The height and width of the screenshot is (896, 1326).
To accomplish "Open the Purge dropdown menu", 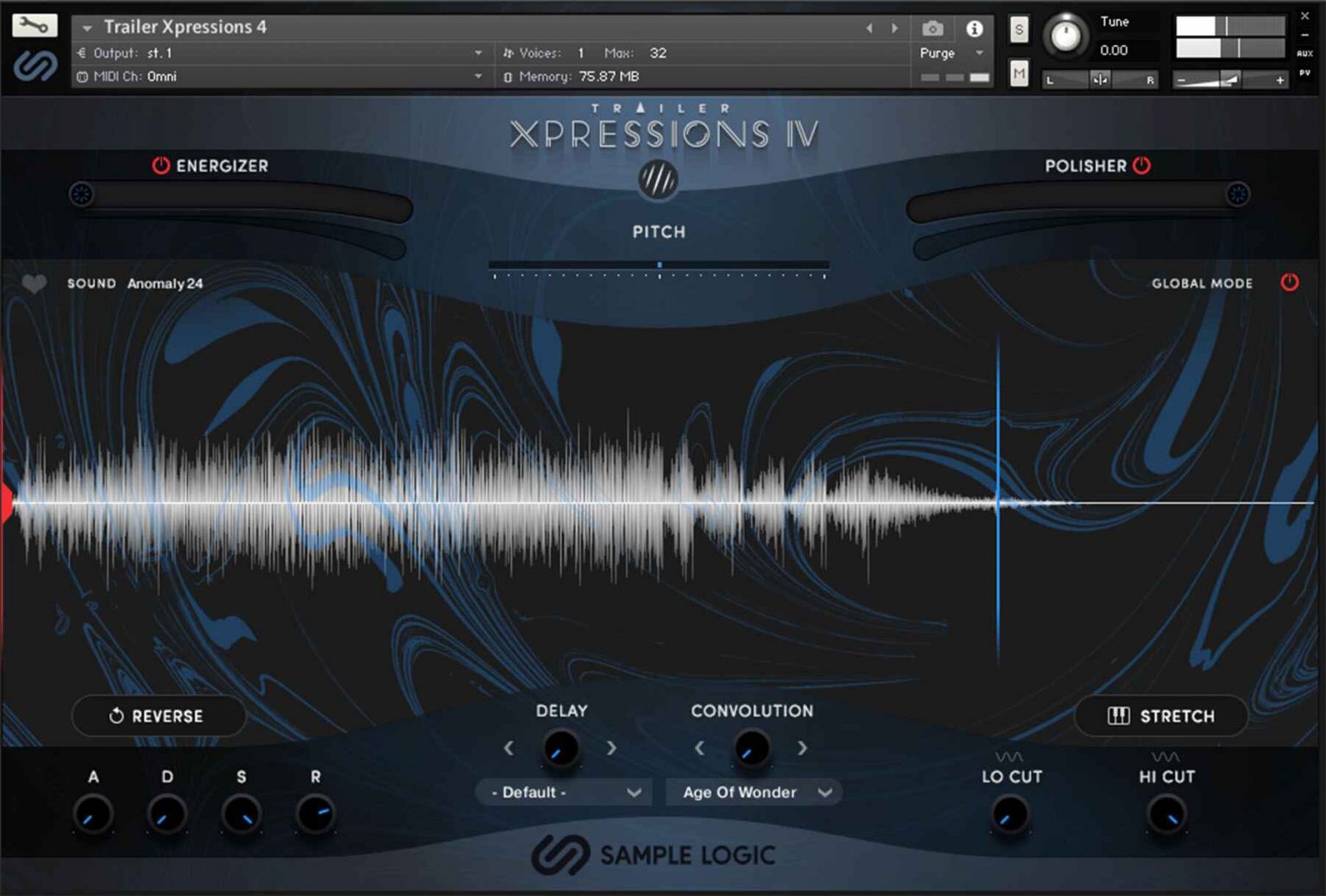I will point(950,53).
